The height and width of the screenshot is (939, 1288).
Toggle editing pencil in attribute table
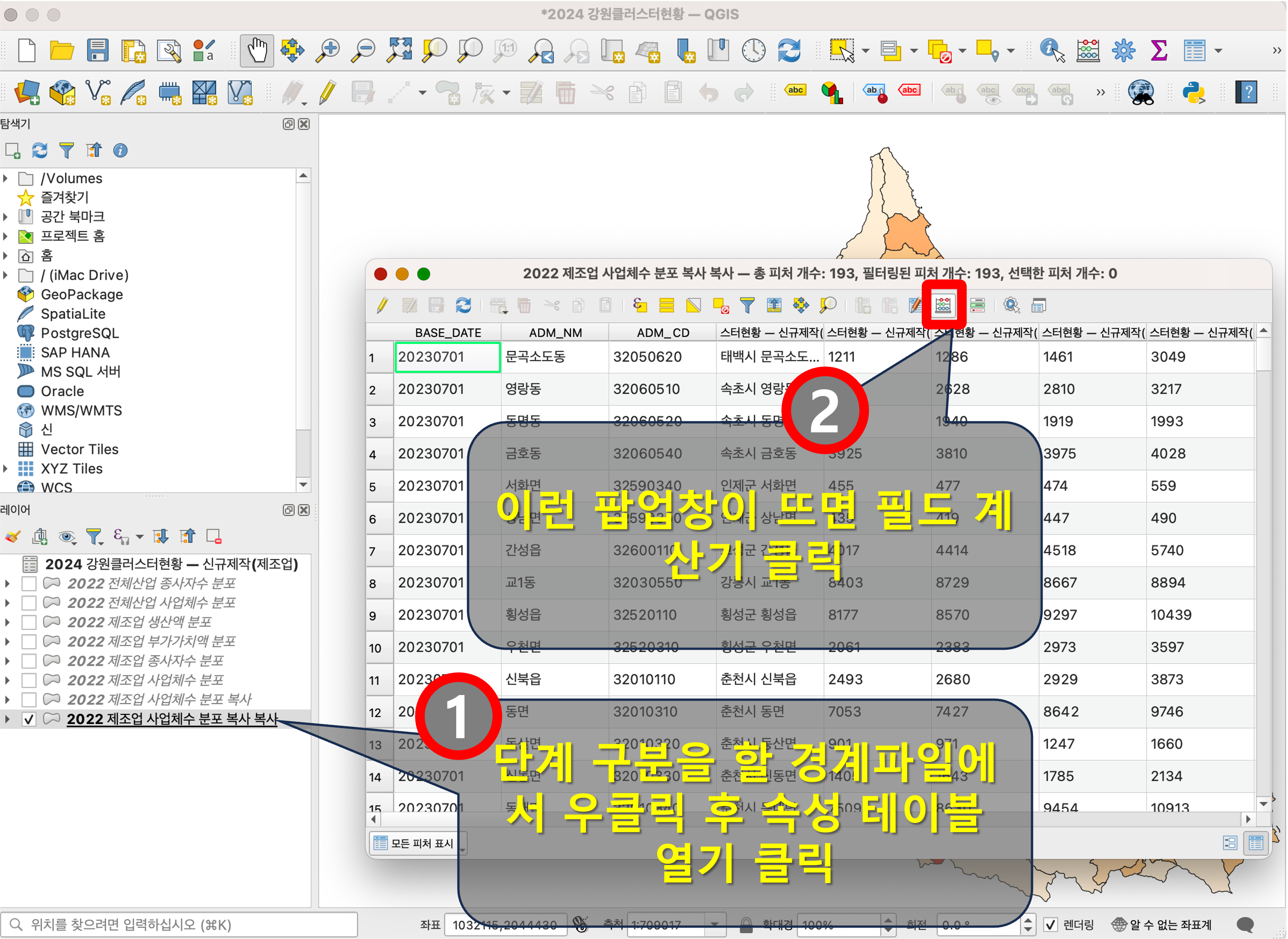click(382, 305)
